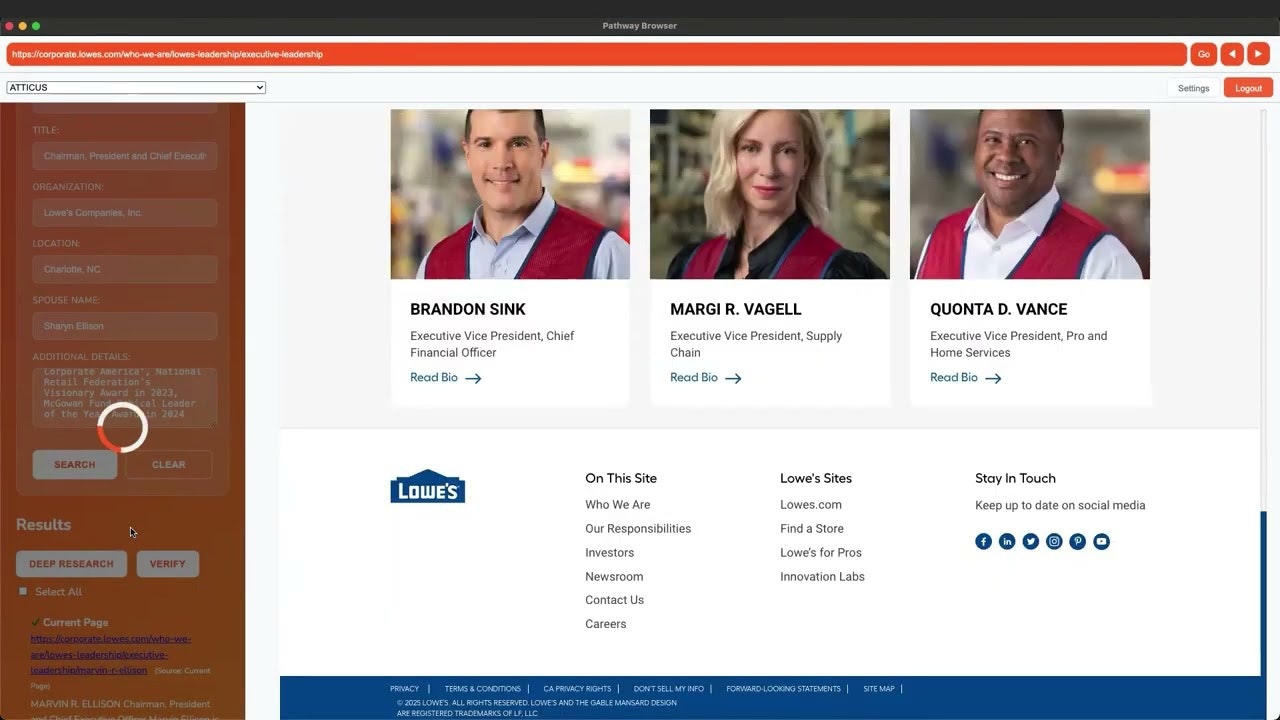This screenshot has height=720, width=1280.
Task: Click arrow next to Margi Vagell Read Bio
Action: [x=733, y=378]
